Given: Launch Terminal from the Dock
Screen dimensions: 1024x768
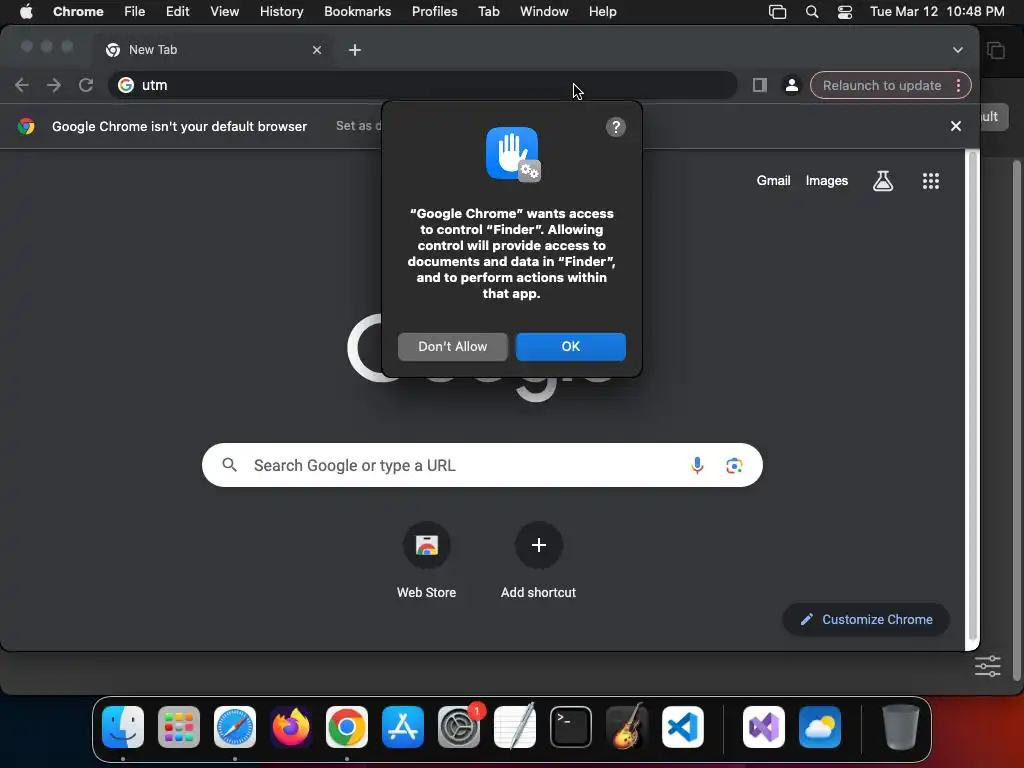Looking at the screenshot, I should click(571, 727).
